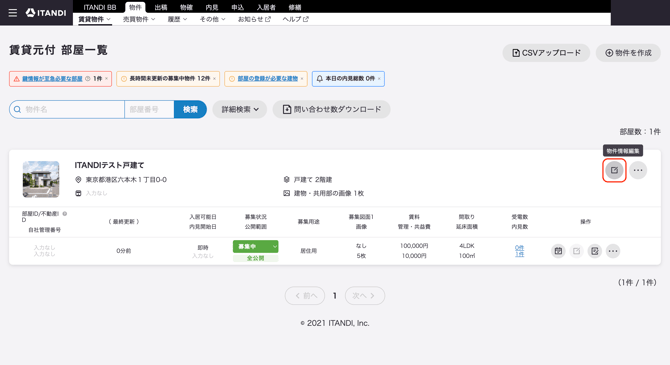Screen dimensions: 670x365
Task: Open the 募集中 status dropdown
Action: point(256,247)
